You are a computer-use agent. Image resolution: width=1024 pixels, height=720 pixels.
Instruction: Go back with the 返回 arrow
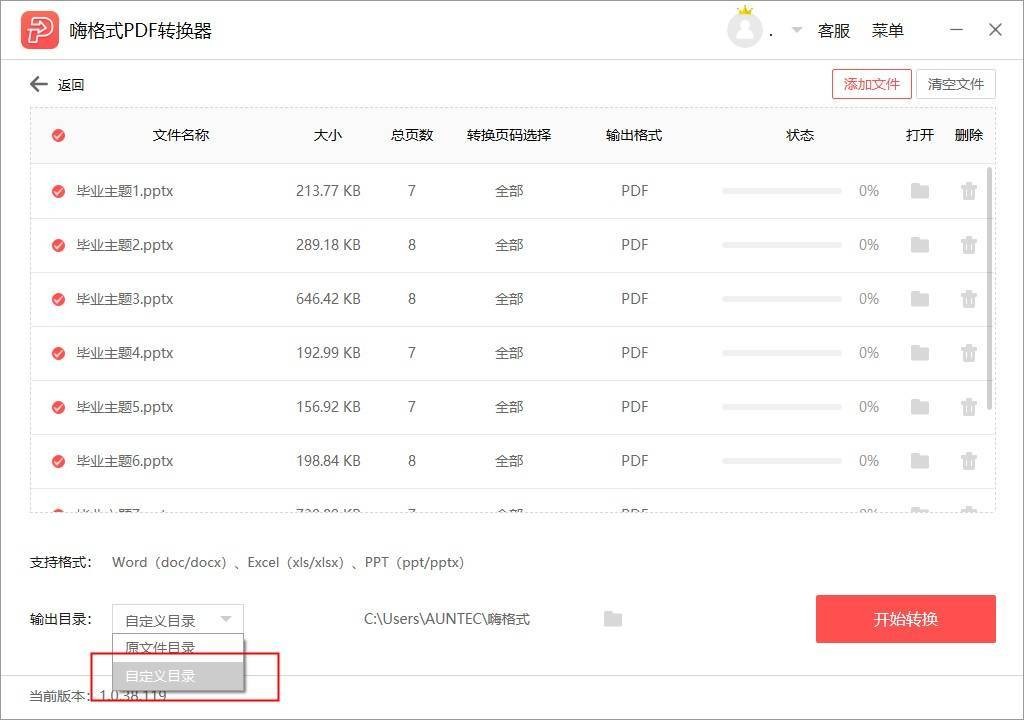[39, 84]
